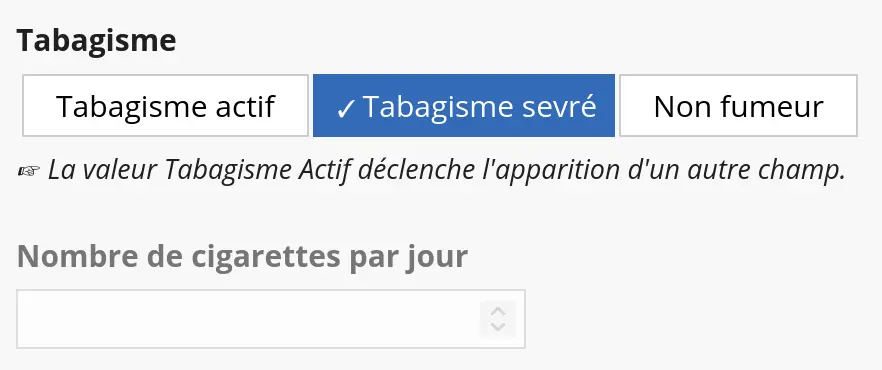Click the word 'cigarettes' in the field label
Viewport: 882px width, 370px height.
266,258
